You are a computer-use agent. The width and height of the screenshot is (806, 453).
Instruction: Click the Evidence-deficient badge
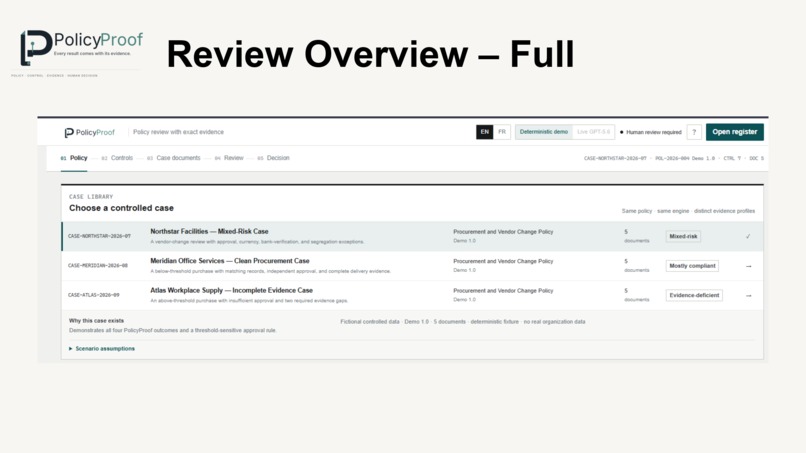pyautogui.click(x=694, y=295)
